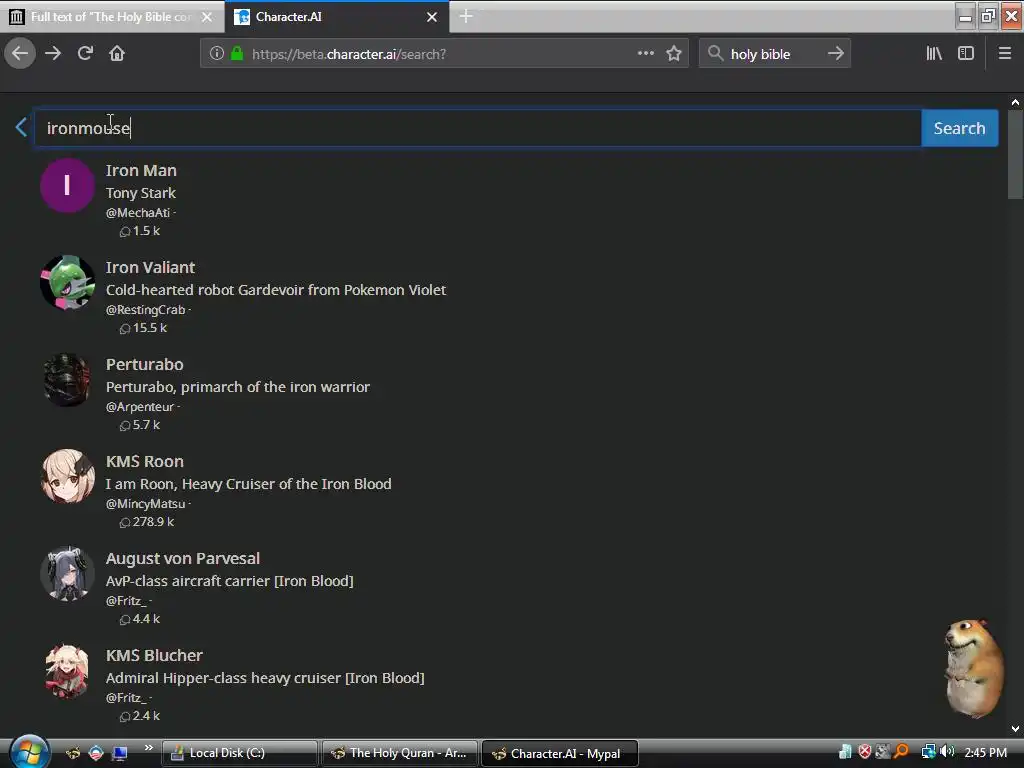This screenshot has height=768, width=1024.
Task: Click the 15.5 k chat count
Action: (150, 328)
